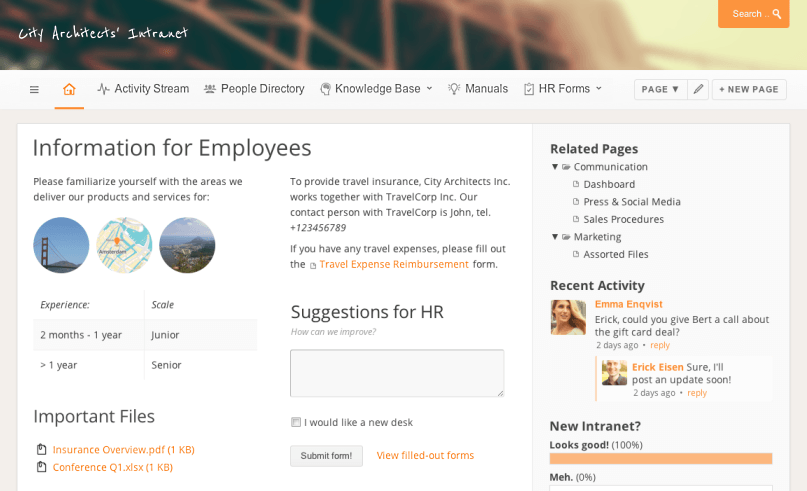Click the Submit form! button
The image size is (807, 491).
pos(326,455)
